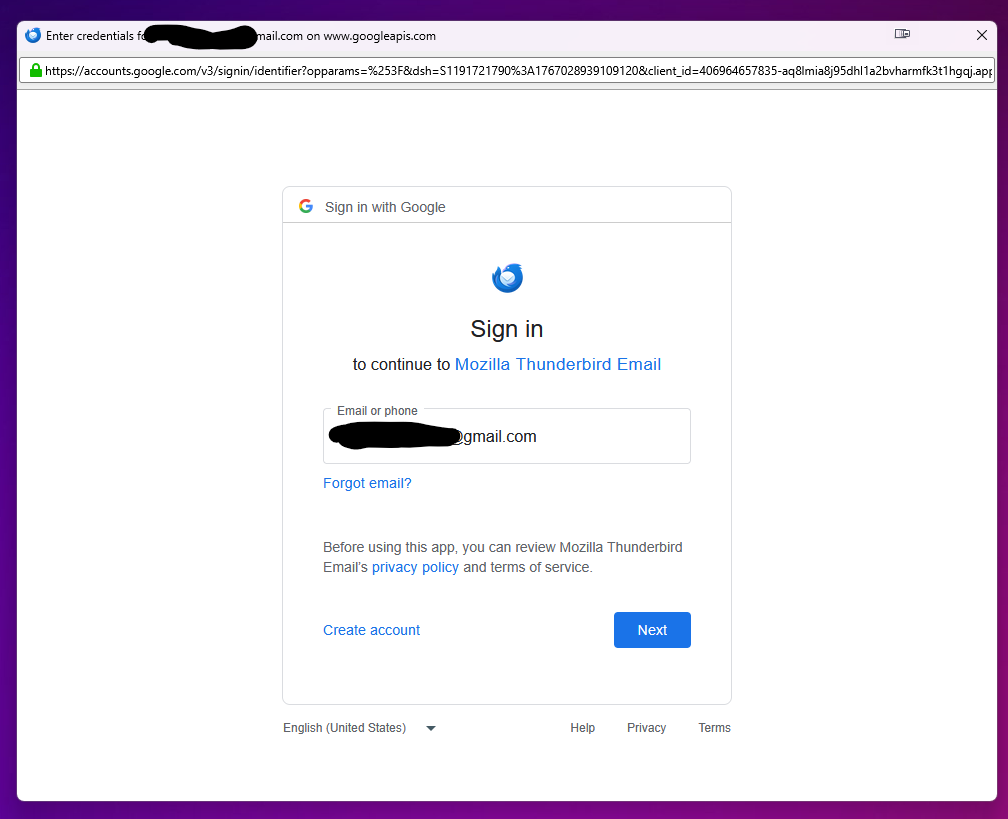Image resolution: width=1008 pixels, height=819 pixels.
Task: Open the Terms footer link
Action: 714,728
